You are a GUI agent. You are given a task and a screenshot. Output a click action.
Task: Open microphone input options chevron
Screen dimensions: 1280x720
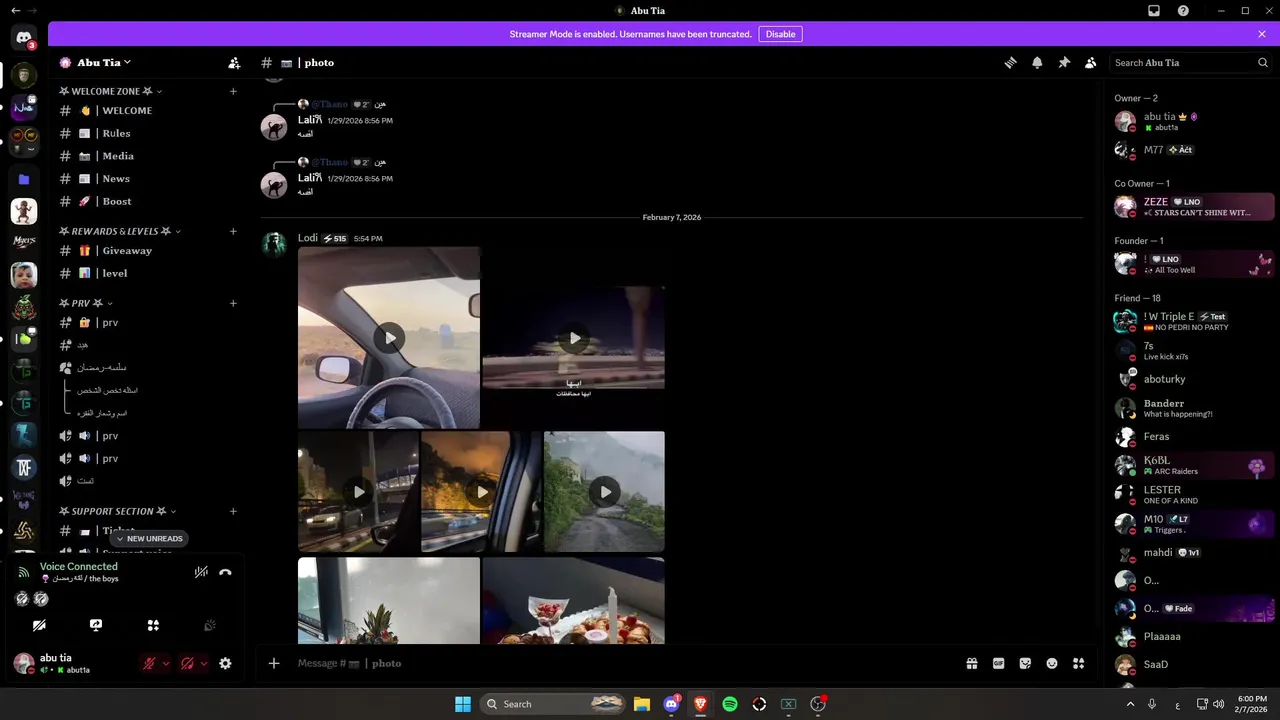tap(166, 663)
